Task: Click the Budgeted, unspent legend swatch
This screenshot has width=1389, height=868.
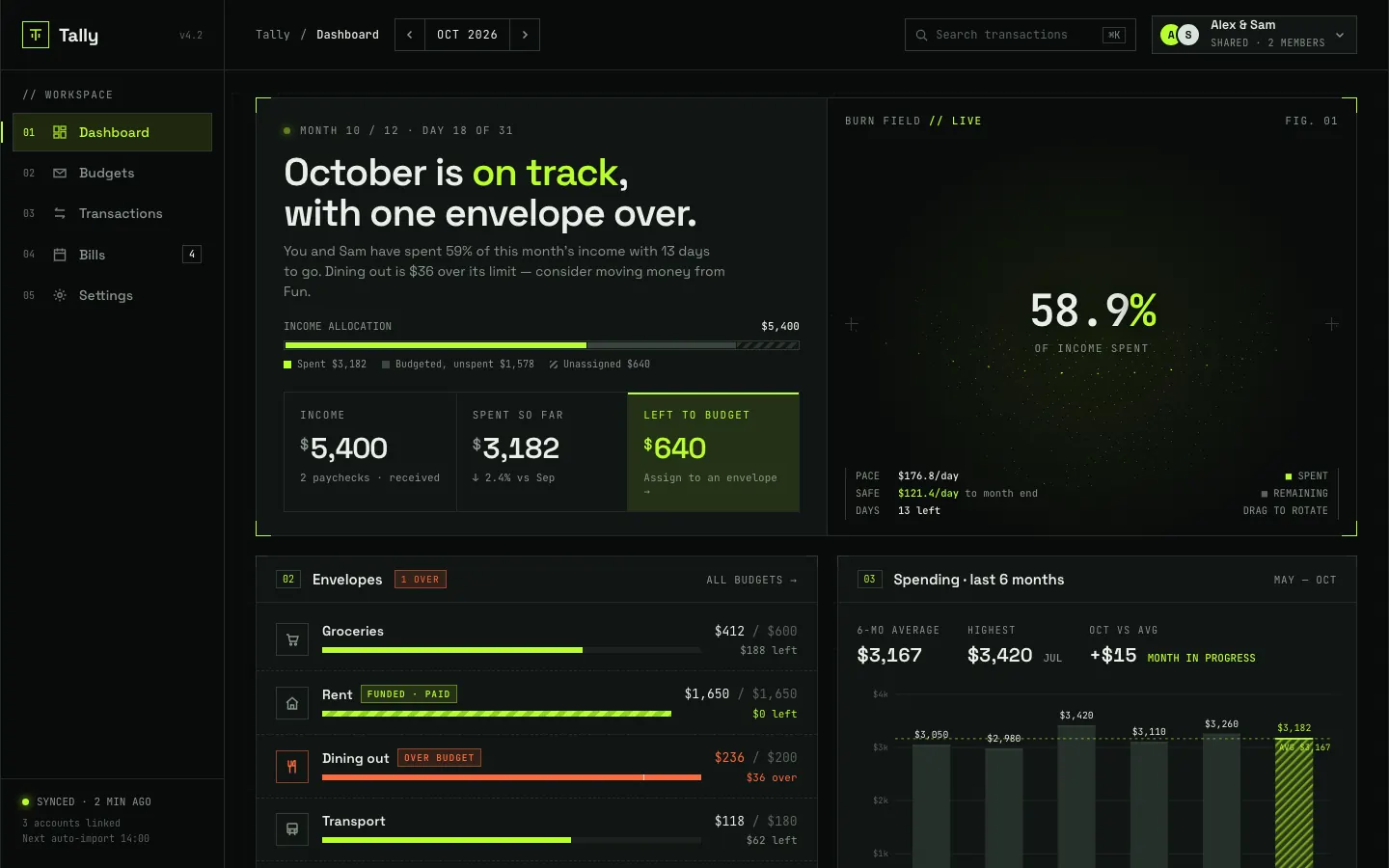Action: [x=386, y=365]
